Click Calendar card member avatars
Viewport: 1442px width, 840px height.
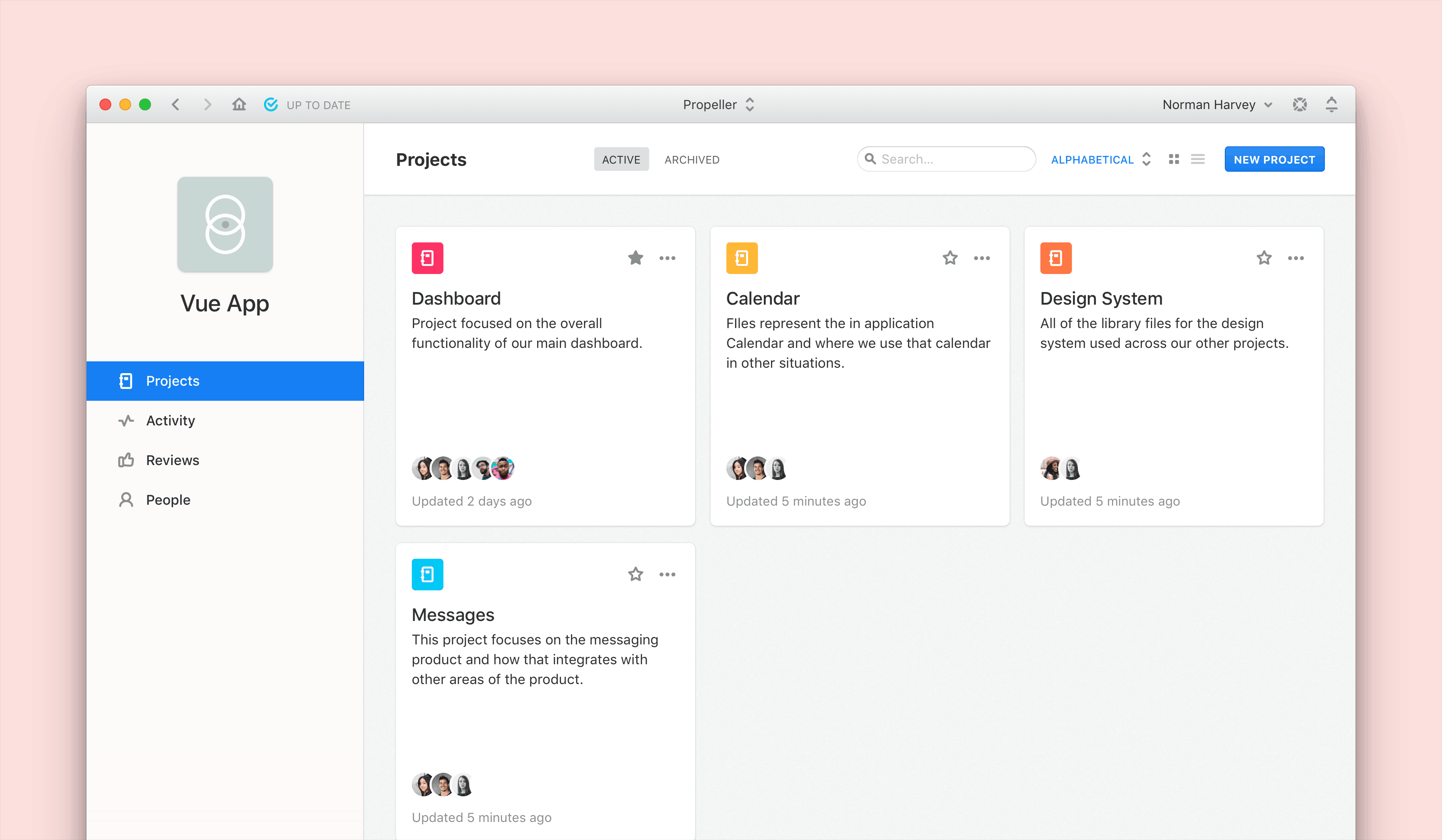pyautogui.click(x=758, y=469)
